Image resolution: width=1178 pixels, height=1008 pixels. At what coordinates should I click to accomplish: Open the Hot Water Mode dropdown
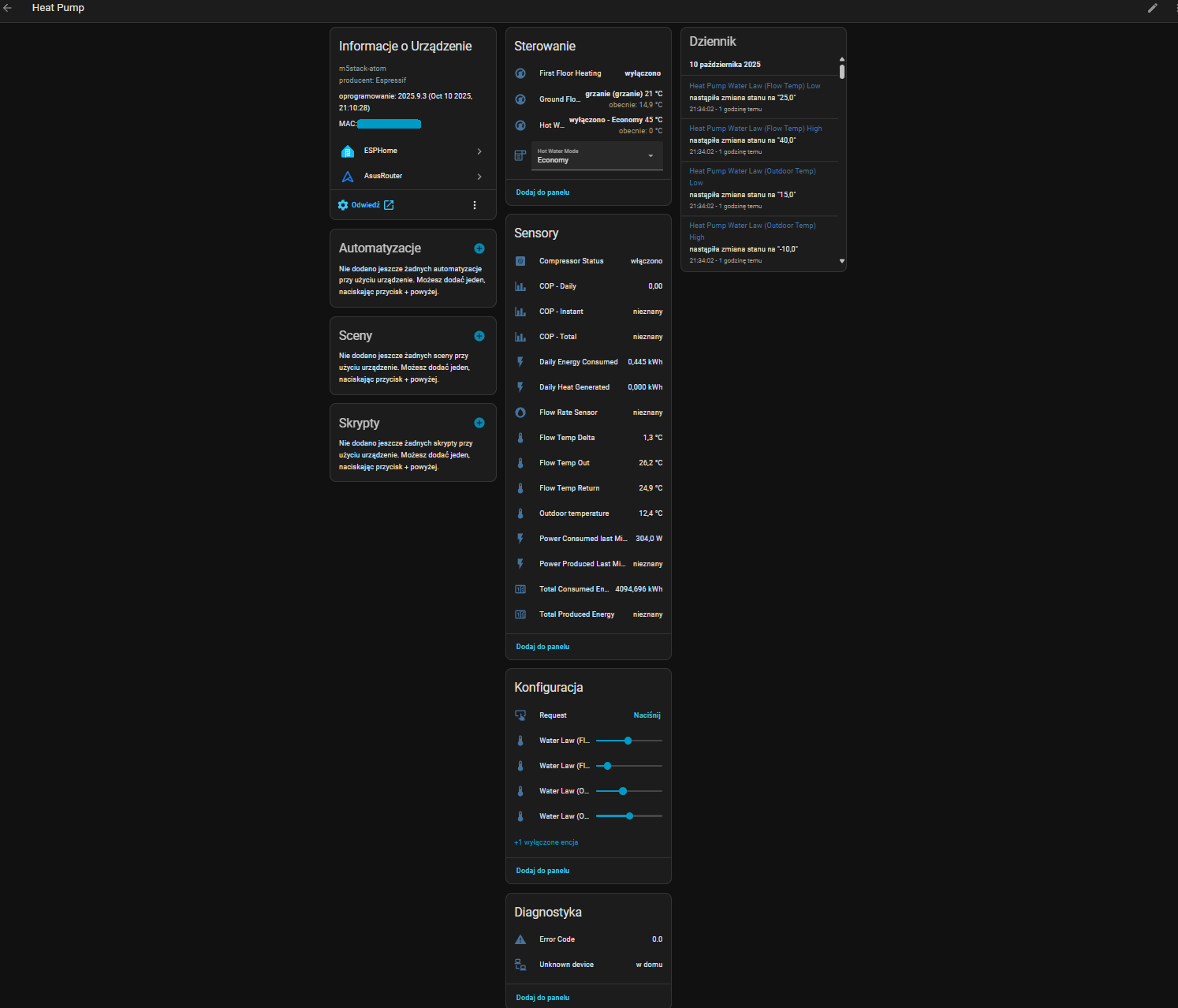pos(597,156)
